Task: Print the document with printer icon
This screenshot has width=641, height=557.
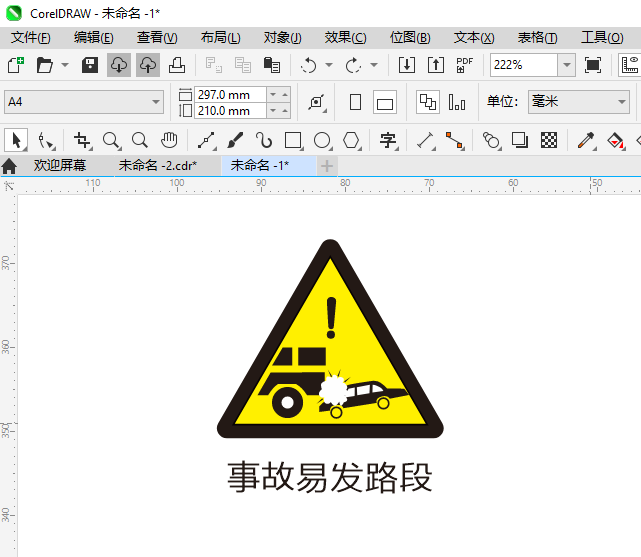Action: click(x=177, y=65)
